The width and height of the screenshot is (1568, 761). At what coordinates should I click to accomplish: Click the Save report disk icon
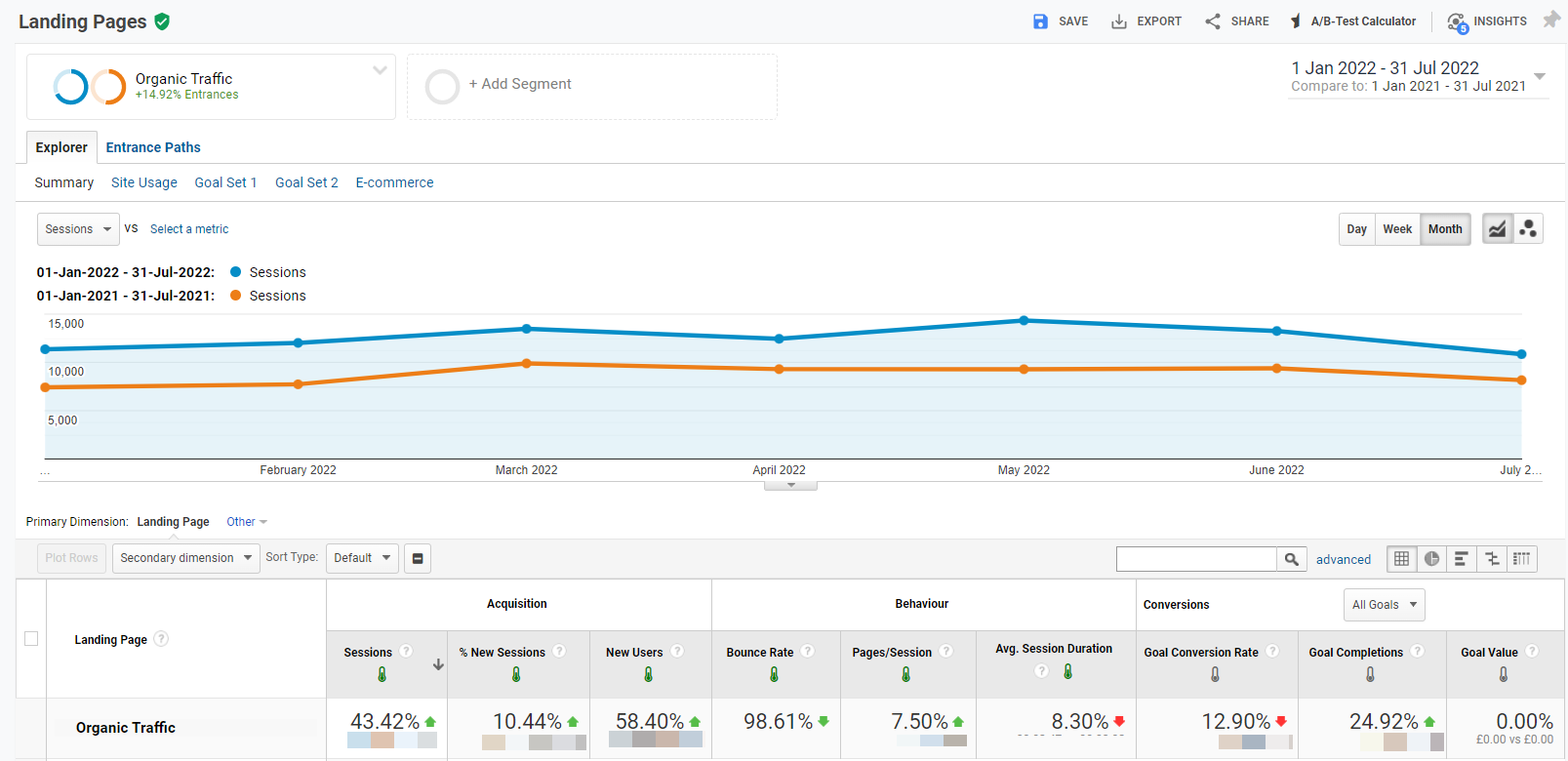click(1040, 21)
